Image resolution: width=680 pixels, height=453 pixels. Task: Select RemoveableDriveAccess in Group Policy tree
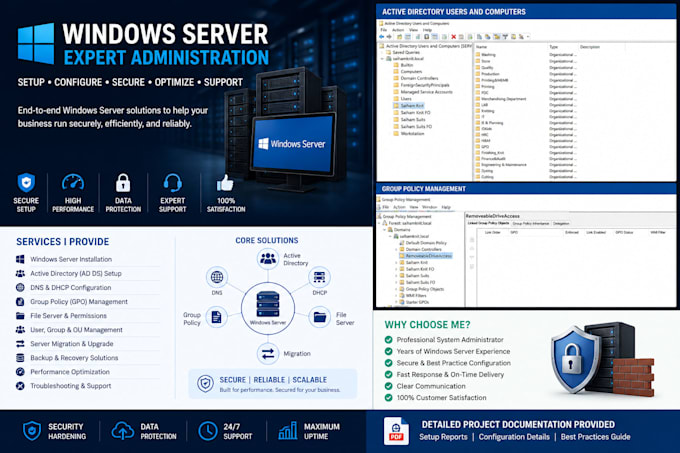(x=425, y=256)
